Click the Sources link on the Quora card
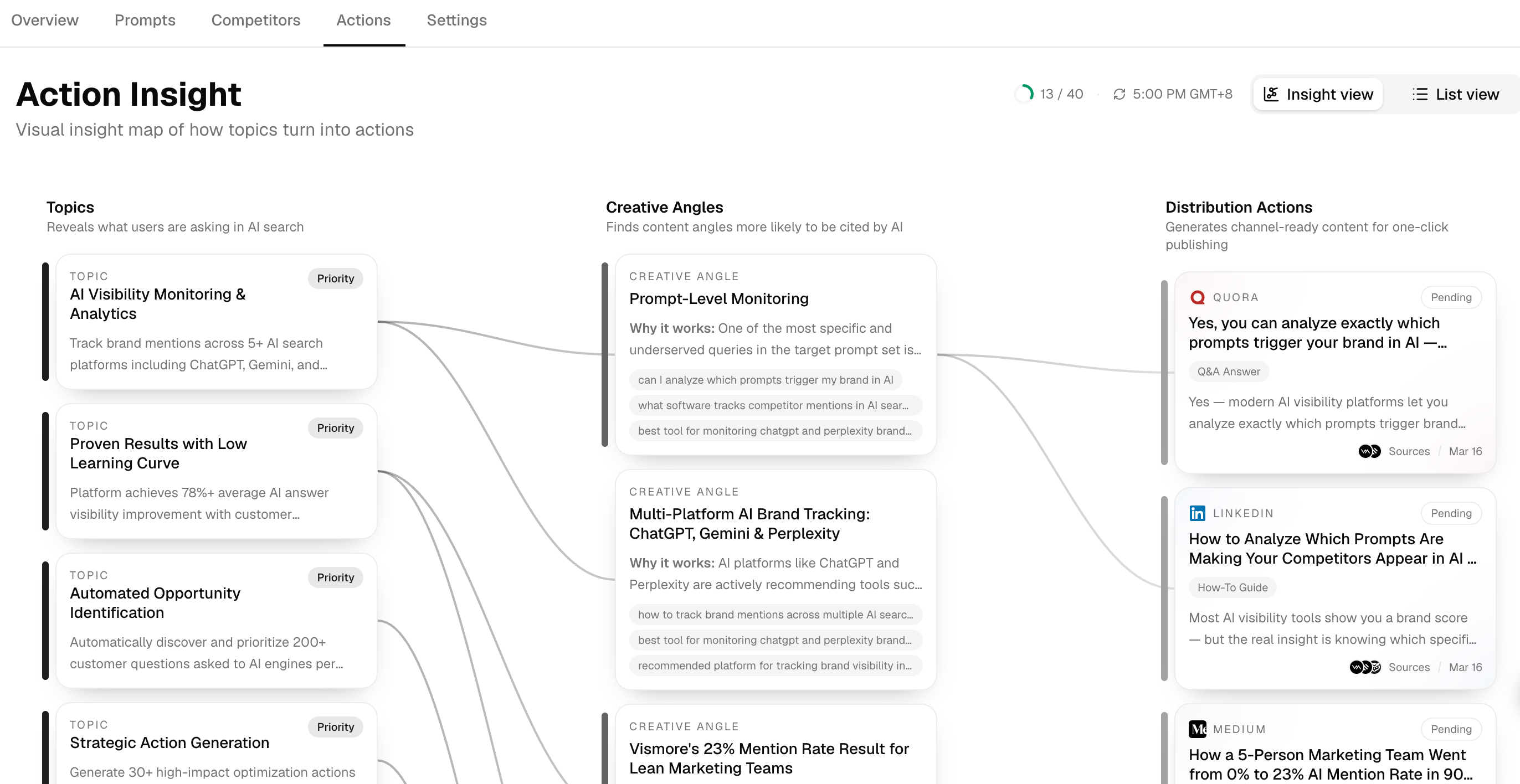The height and width of the screenshot is (784, 1520). click(x=1409, y=451)
